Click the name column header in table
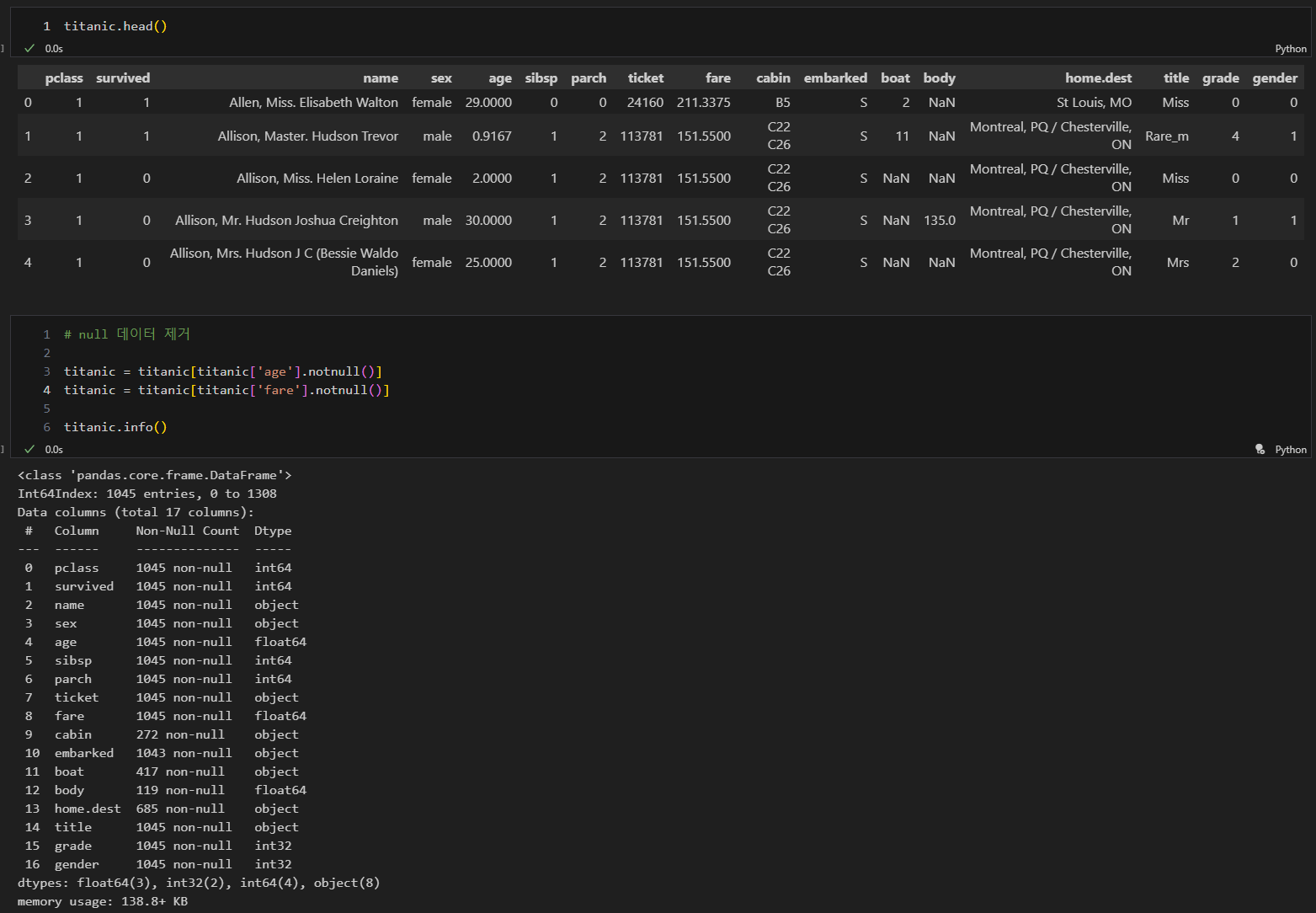 point(381,77)
